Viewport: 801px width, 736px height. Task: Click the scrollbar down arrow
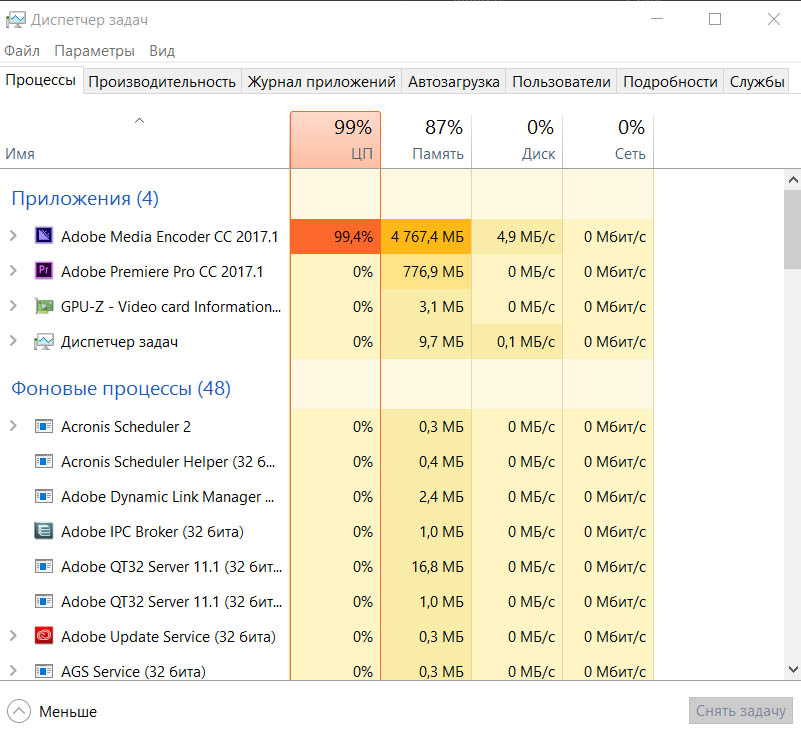793,669
